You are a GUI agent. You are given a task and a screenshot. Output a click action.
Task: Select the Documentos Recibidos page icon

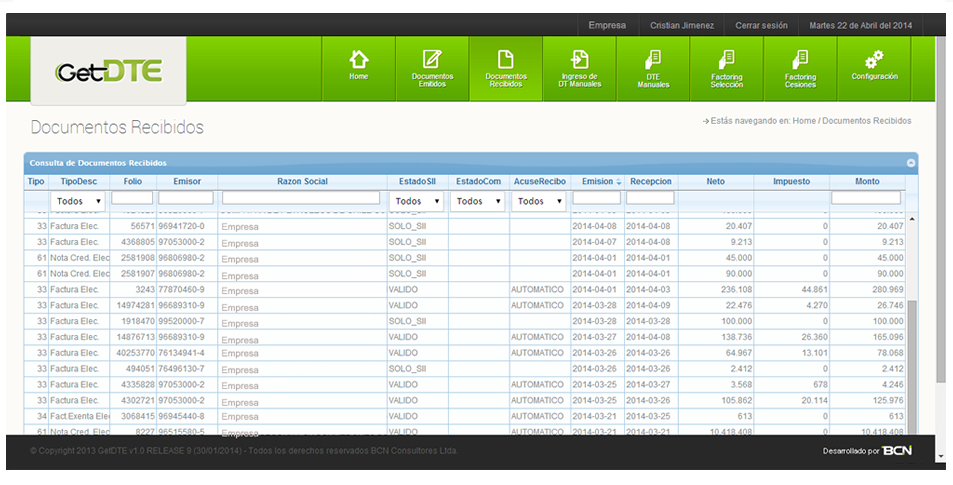tap(506, 59)
